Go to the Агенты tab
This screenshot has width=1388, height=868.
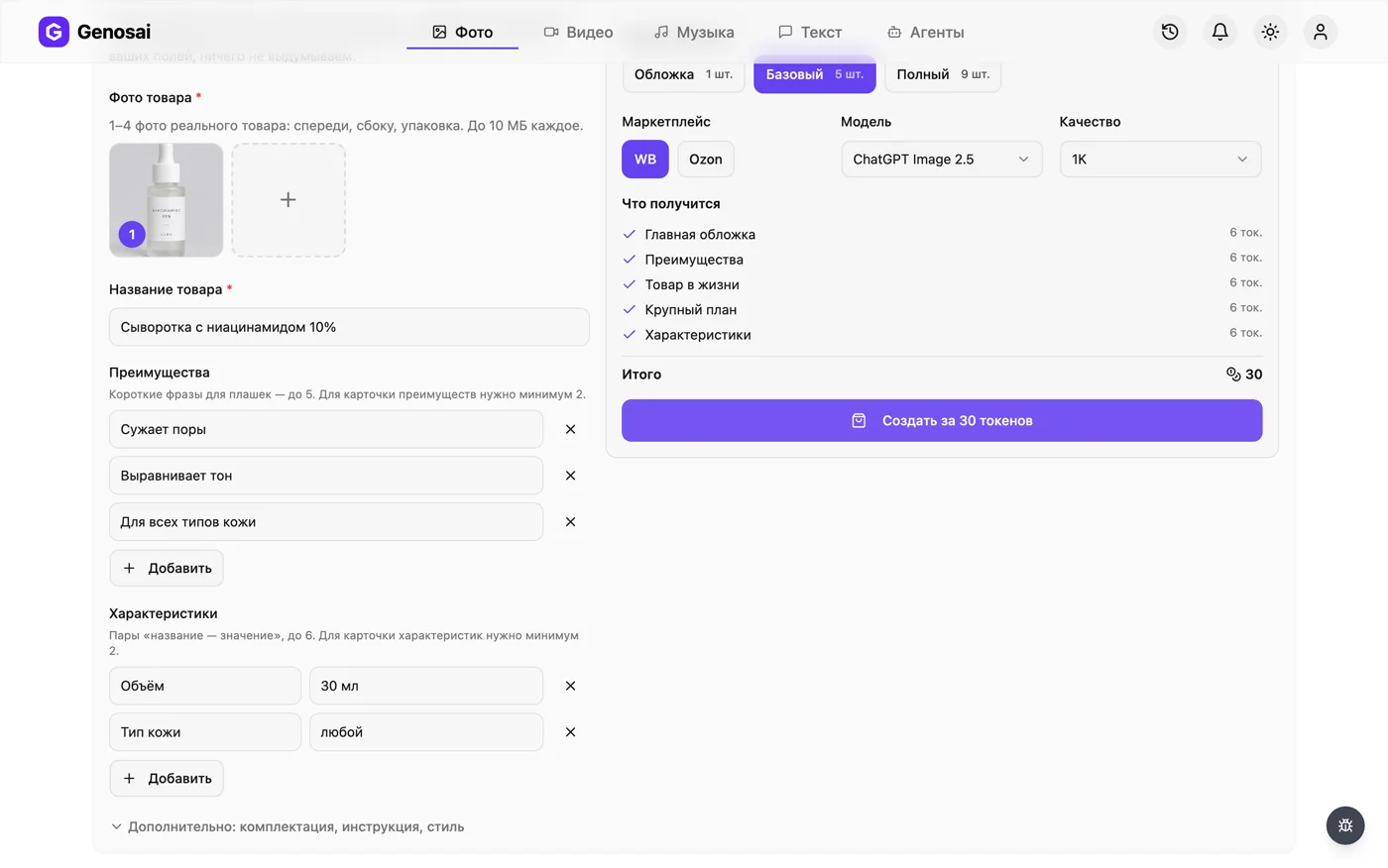[x=925, y=33]
